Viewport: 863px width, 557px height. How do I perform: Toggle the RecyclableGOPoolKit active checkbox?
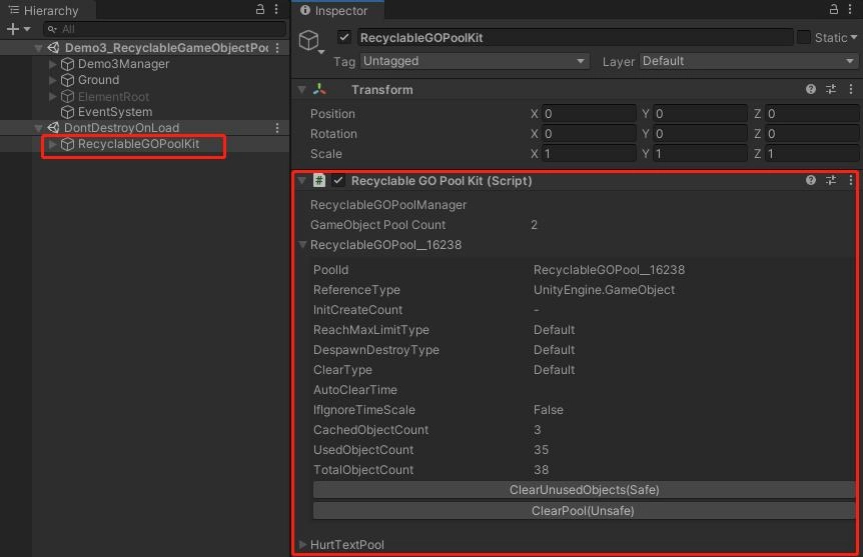[x=344, y=37]
